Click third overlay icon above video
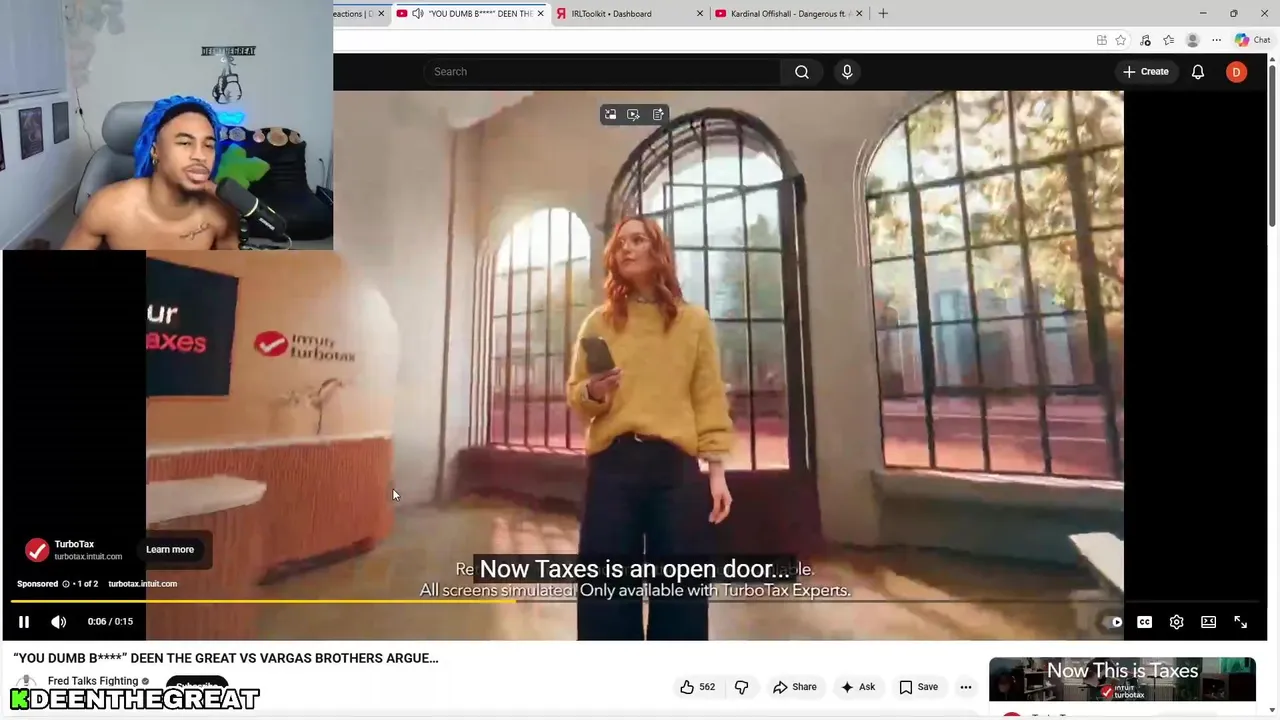 [x=658, y=115]
